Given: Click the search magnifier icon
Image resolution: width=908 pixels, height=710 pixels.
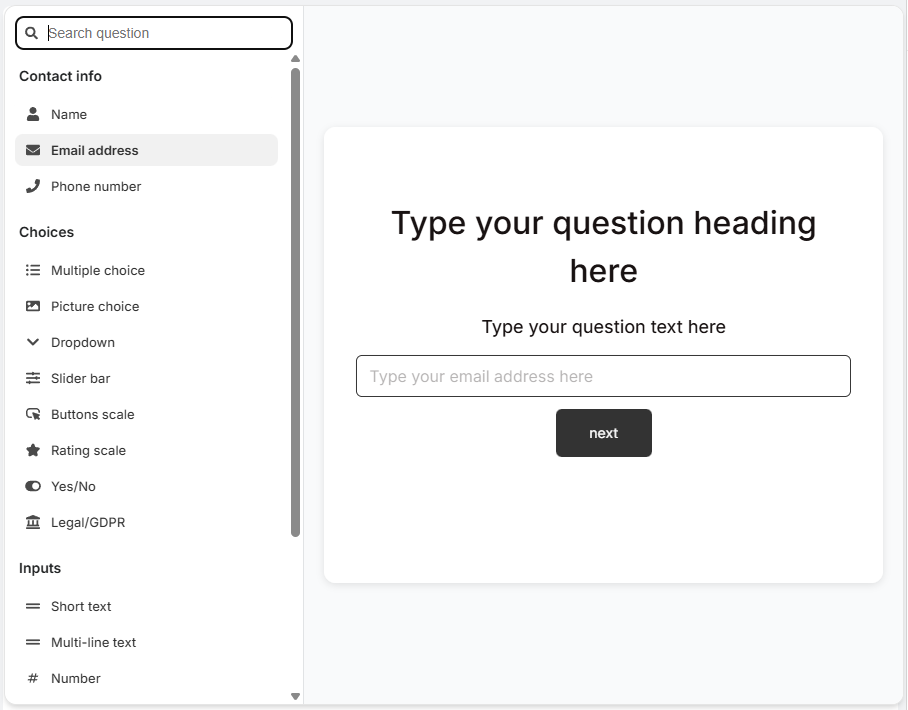Looking at the screenshot, I should pyautogui.click(x=30, y=33).
